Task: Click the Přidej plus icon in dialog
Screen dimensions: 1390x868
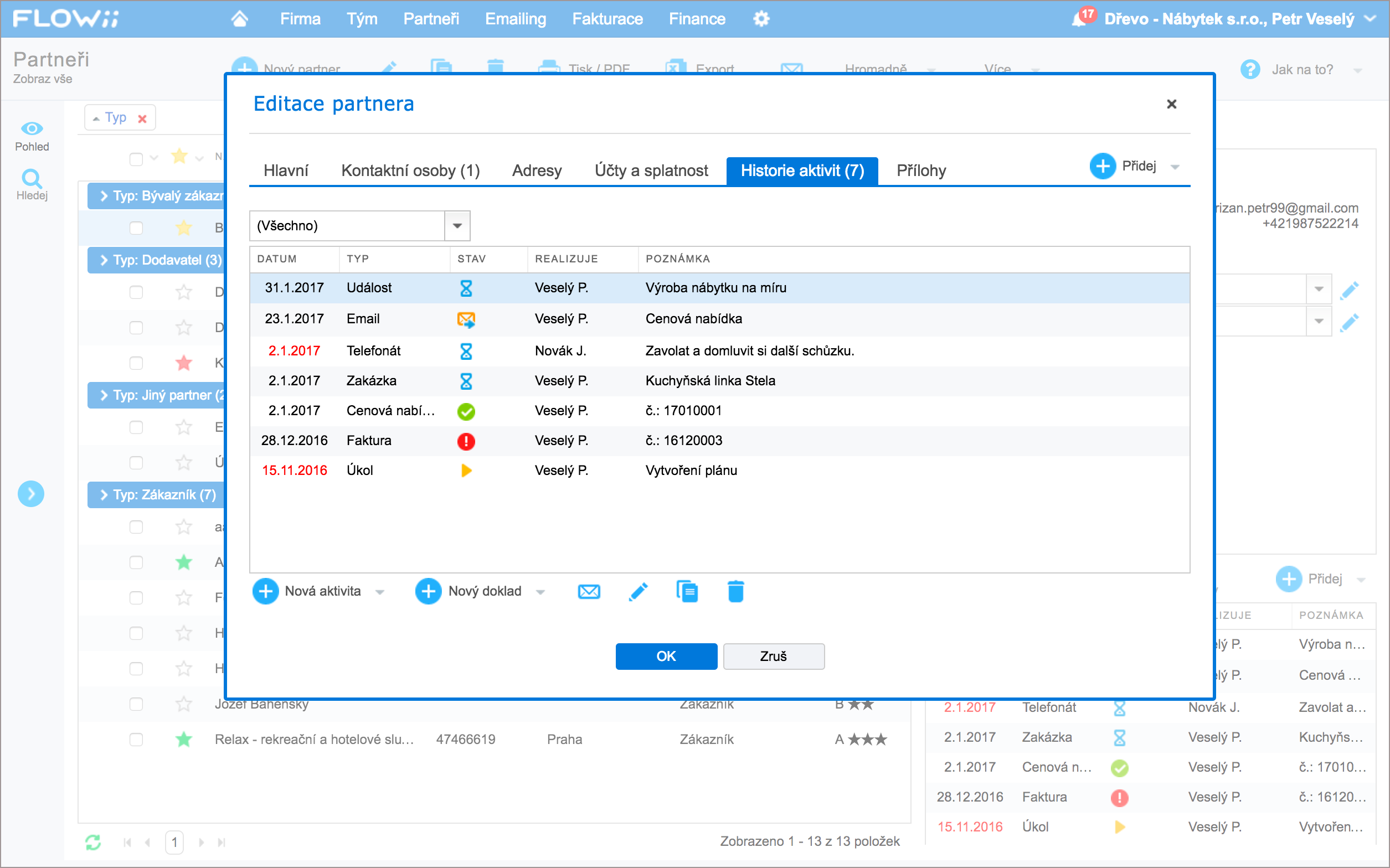Action: (1103, 167)
